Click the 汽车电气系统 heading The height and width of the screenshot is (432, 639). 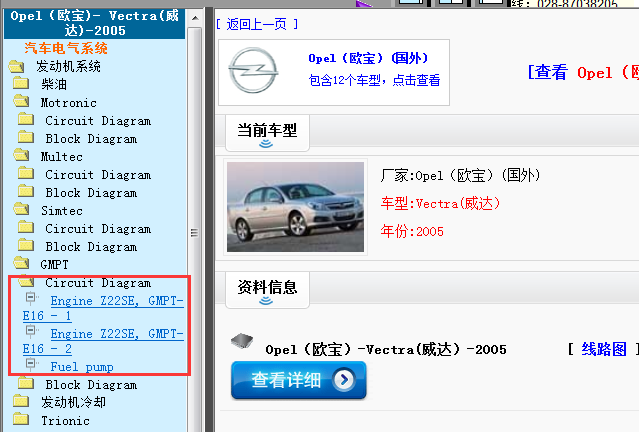point(66,48)
